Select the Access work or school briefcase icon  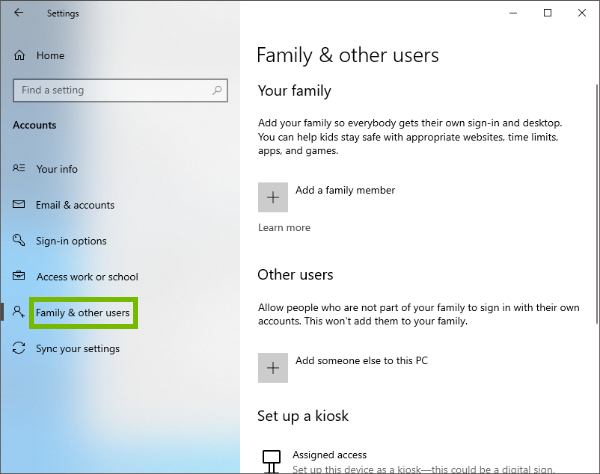pyautogui.click(x=19, y=276)
